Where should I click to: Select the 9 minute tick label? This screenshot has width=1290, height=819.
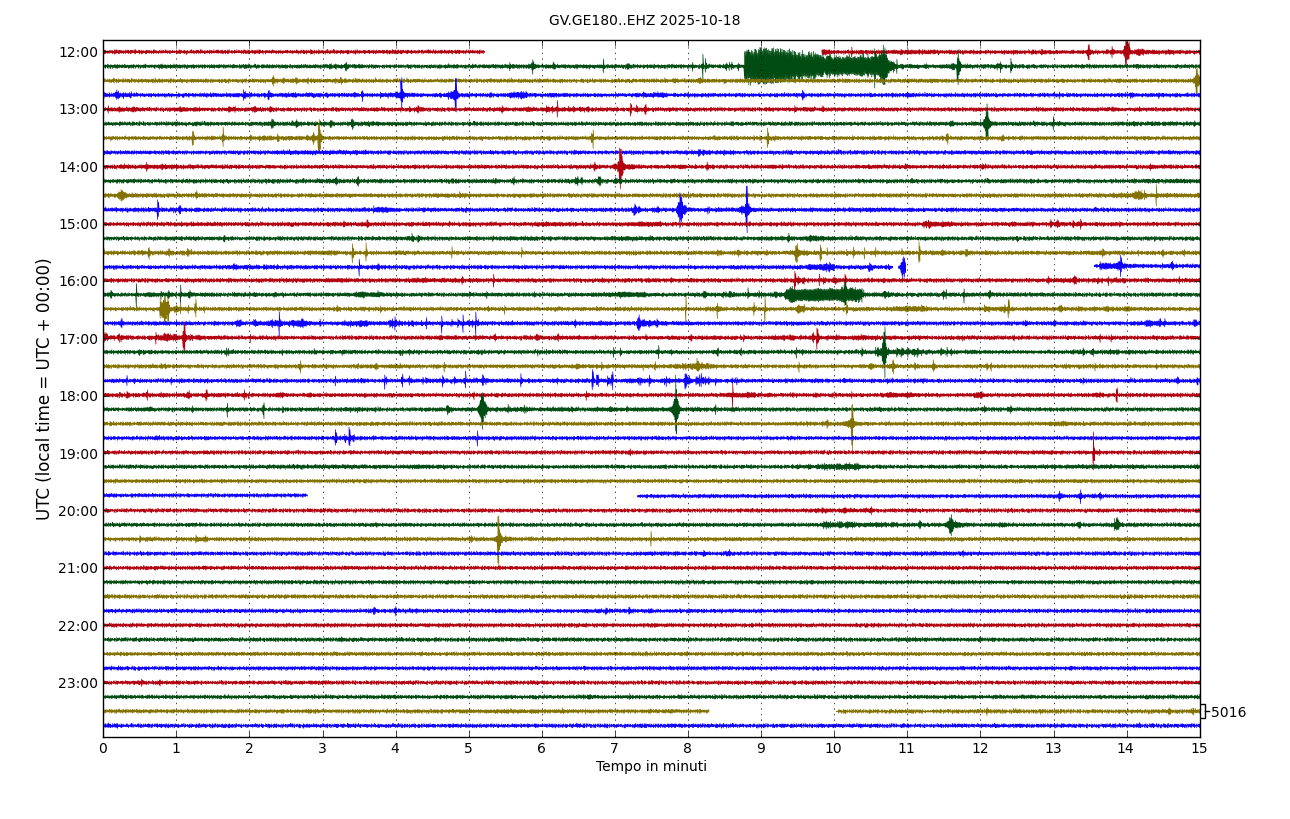761,748
